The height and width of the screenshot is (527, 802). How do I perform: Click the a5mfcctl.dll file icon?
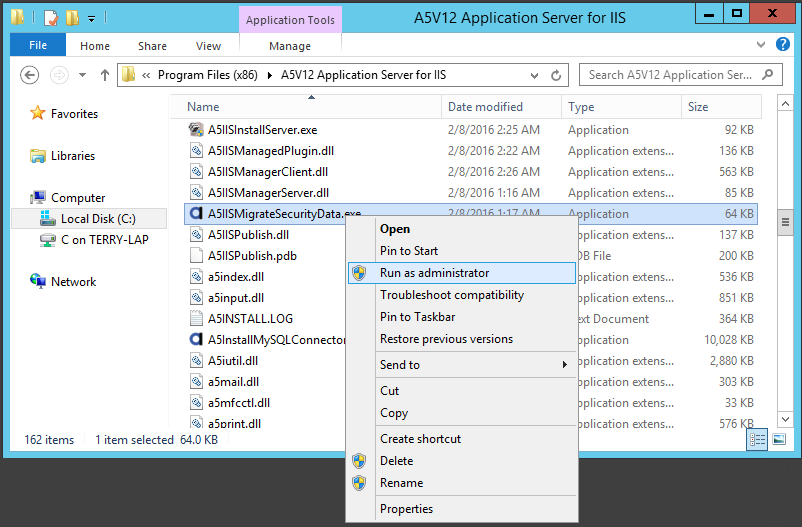(196, 402)
